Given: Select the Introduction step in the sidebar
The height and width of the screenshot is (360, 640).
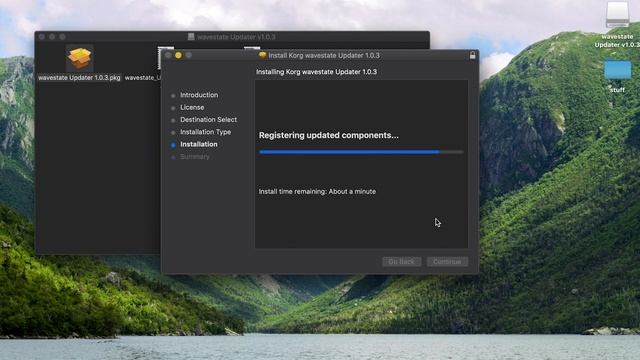Looking at the screenshot, I should point(199,95).
